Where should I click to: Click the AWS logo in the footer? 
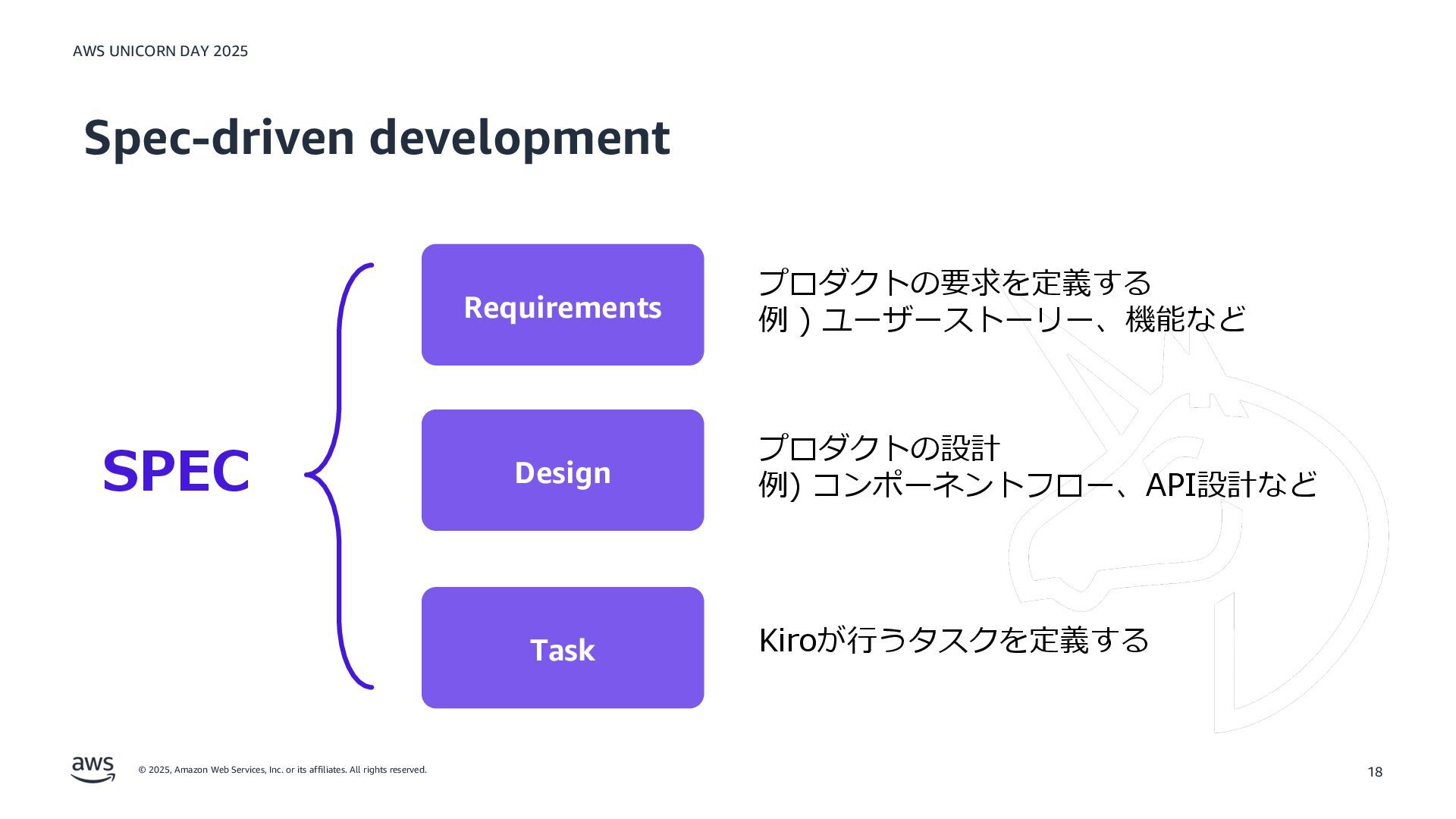93,769
